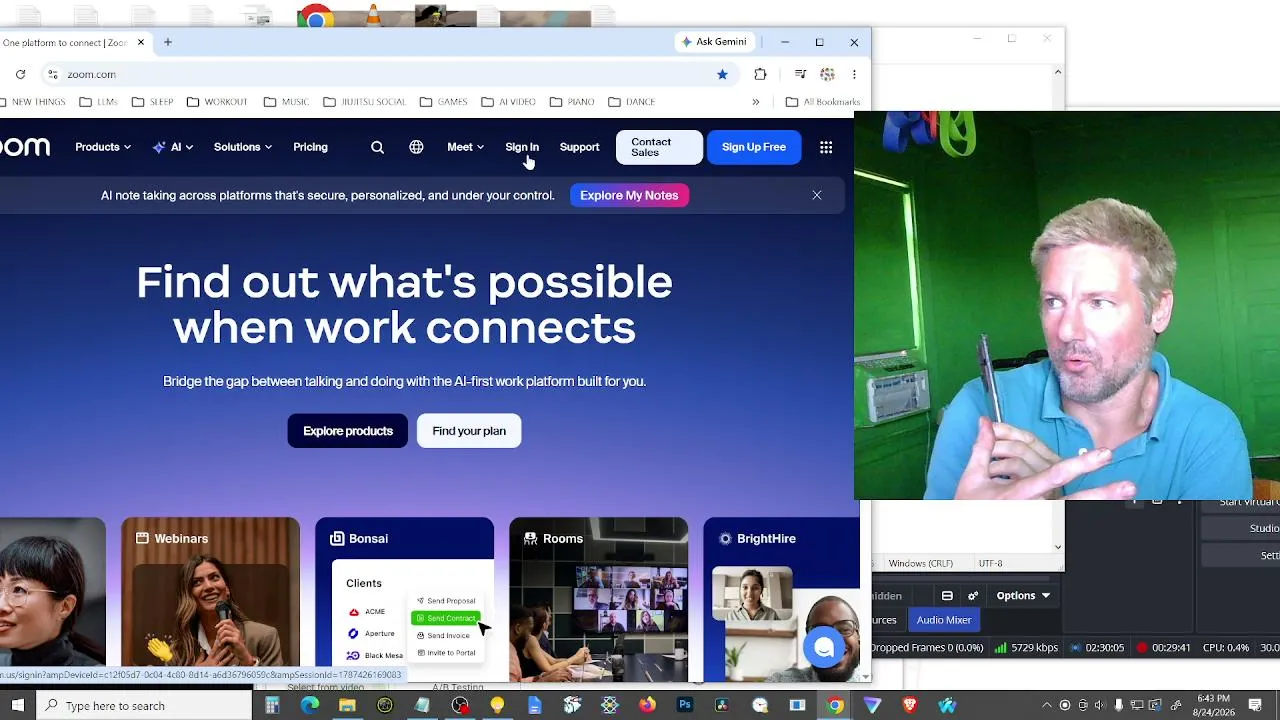Screen dimensions: 1280x720
Task: Click the Sign In link
Action: click(x=522, y=147)
